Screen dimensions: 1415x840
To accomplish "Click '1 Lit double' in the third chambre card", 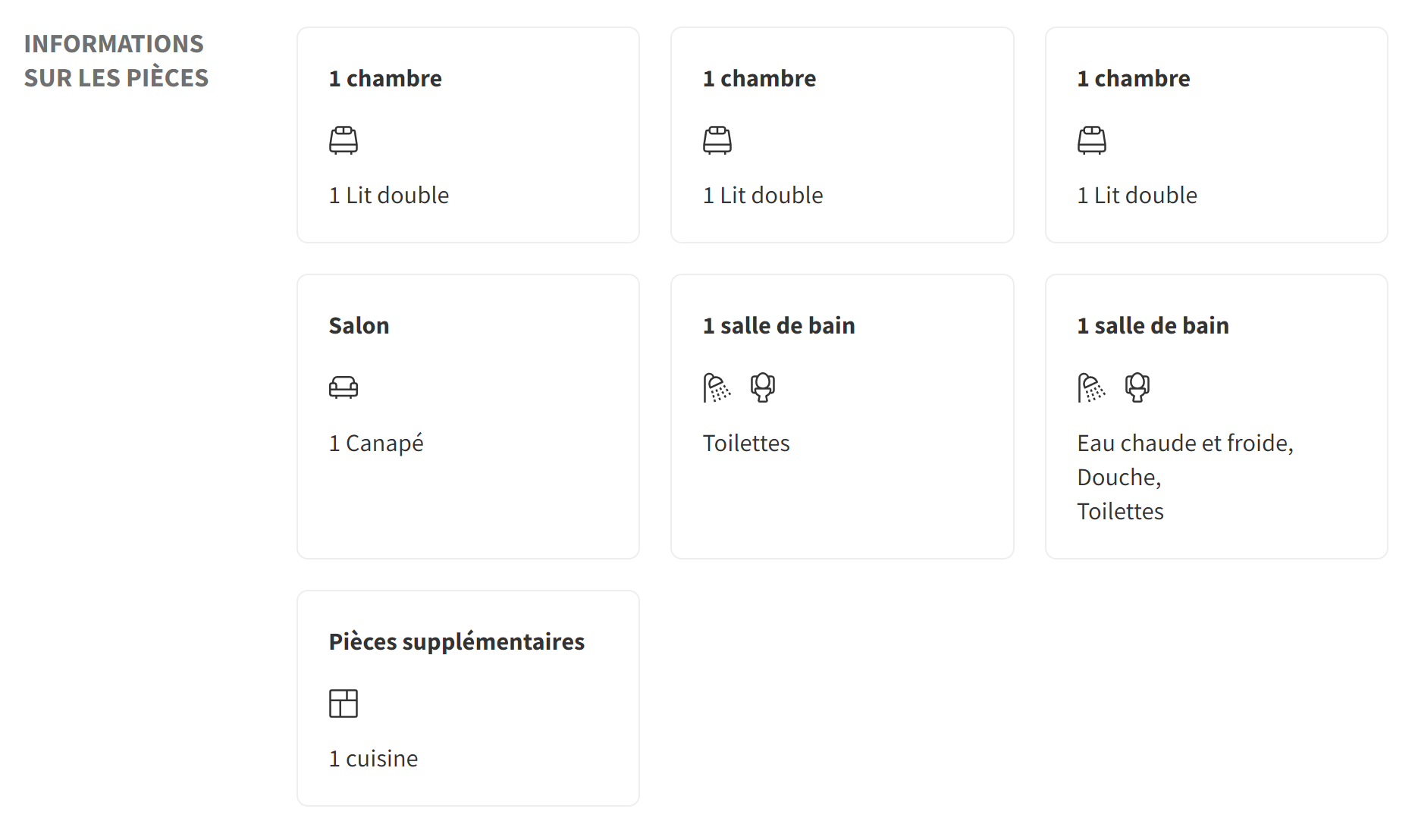I will tap(1137, 195).
